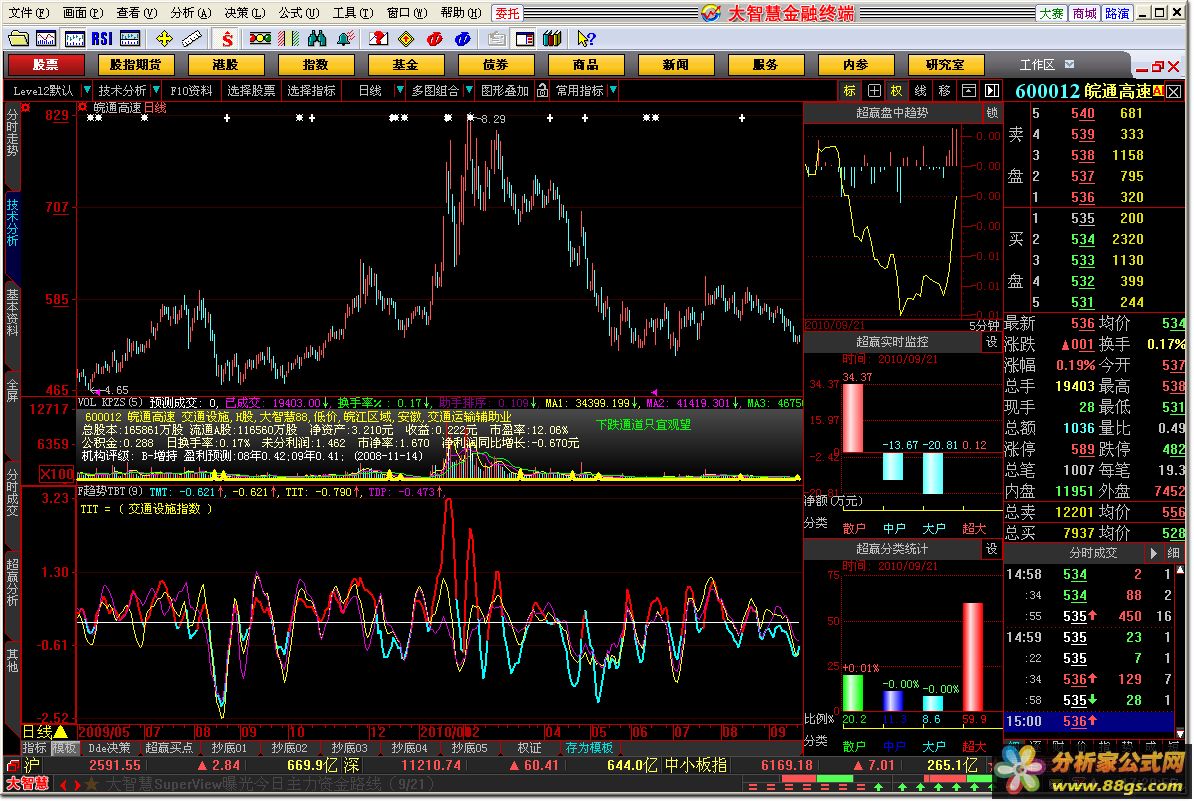Switch to the 研究室 tab
The width and height of the screenshot is (1194, 801).
coord(945,65)
